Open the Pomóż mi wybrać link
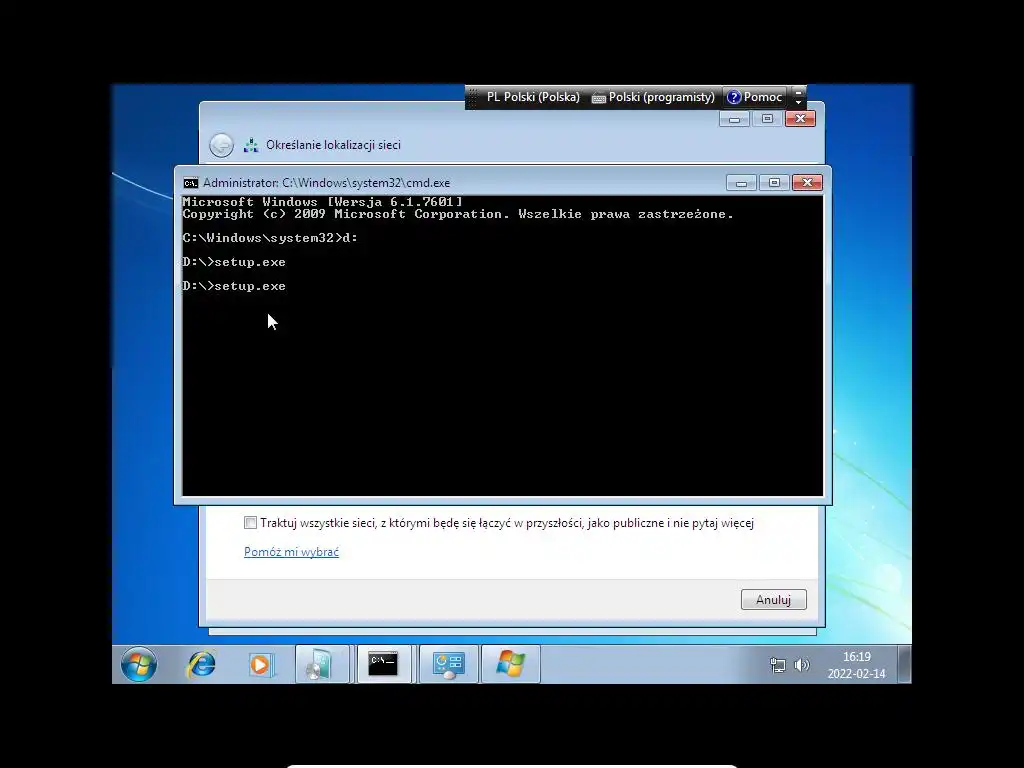This screenshot has height=768, width=1024. pyautogui.click(x=291, y=552)
